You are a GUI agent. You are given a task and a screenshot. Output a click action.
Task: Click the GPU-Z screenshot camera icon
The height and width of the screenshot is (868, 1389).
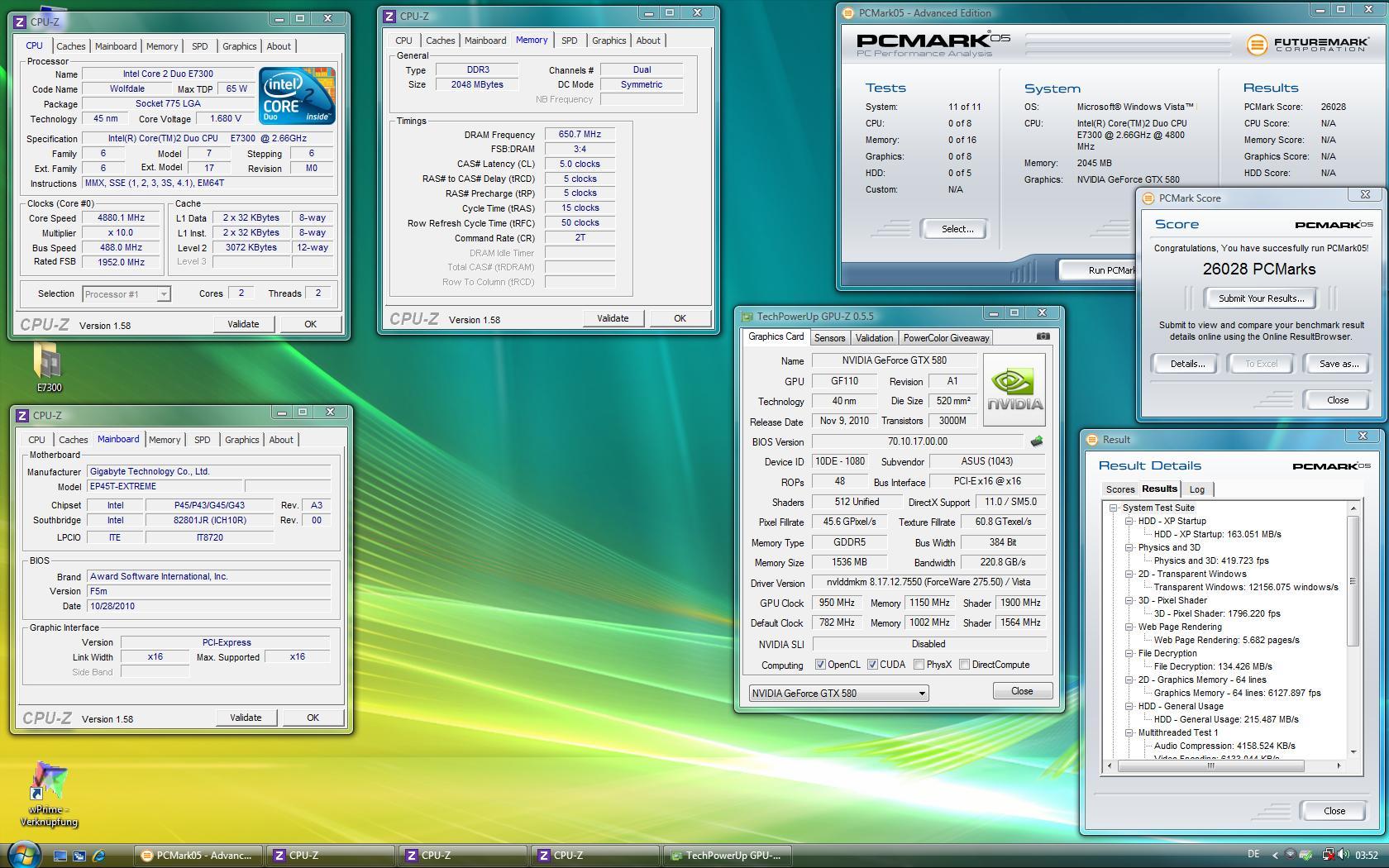(1043, 336)
